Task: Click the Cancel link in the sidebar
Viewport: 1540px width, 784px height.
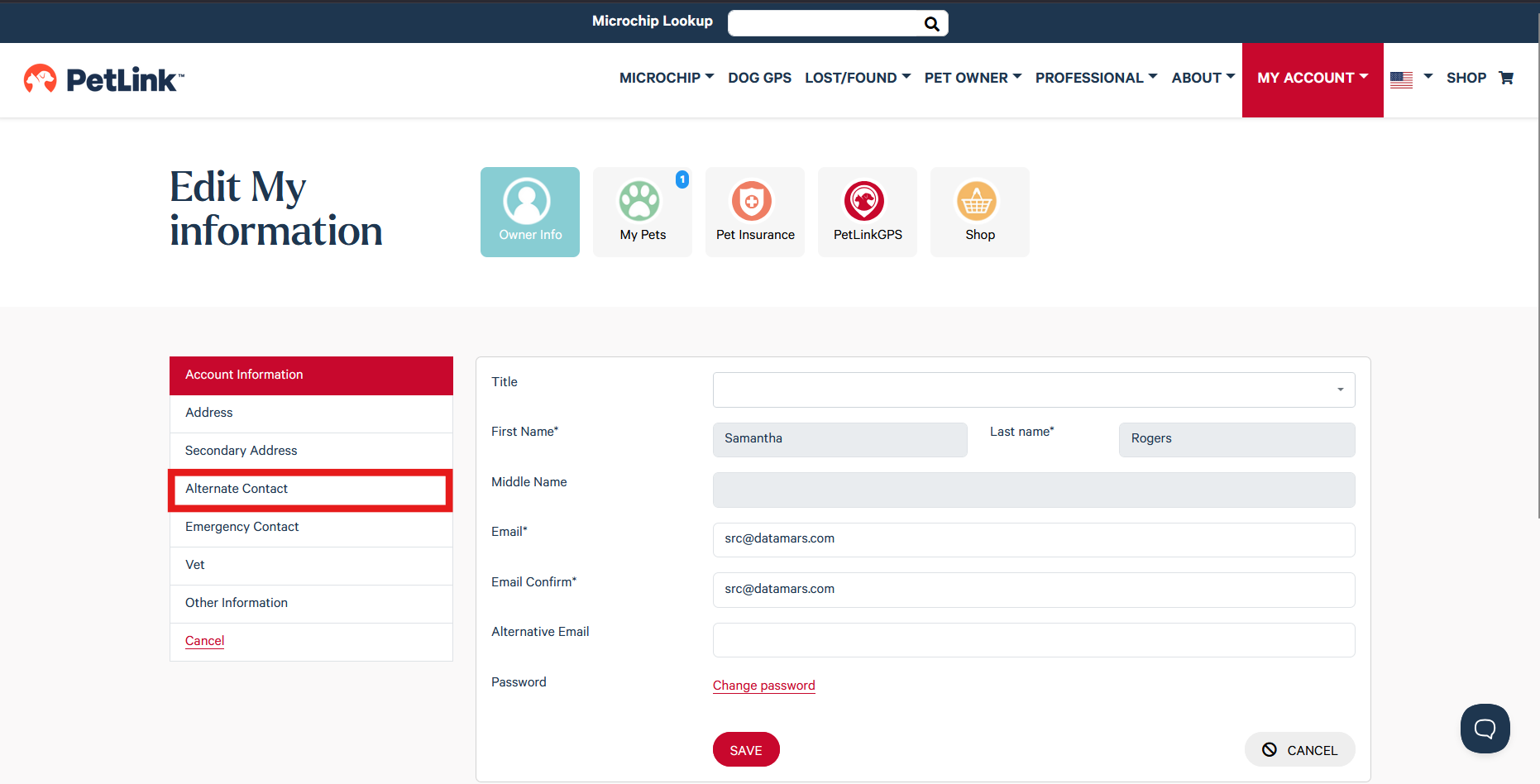Action: click(x=204, y=641)
